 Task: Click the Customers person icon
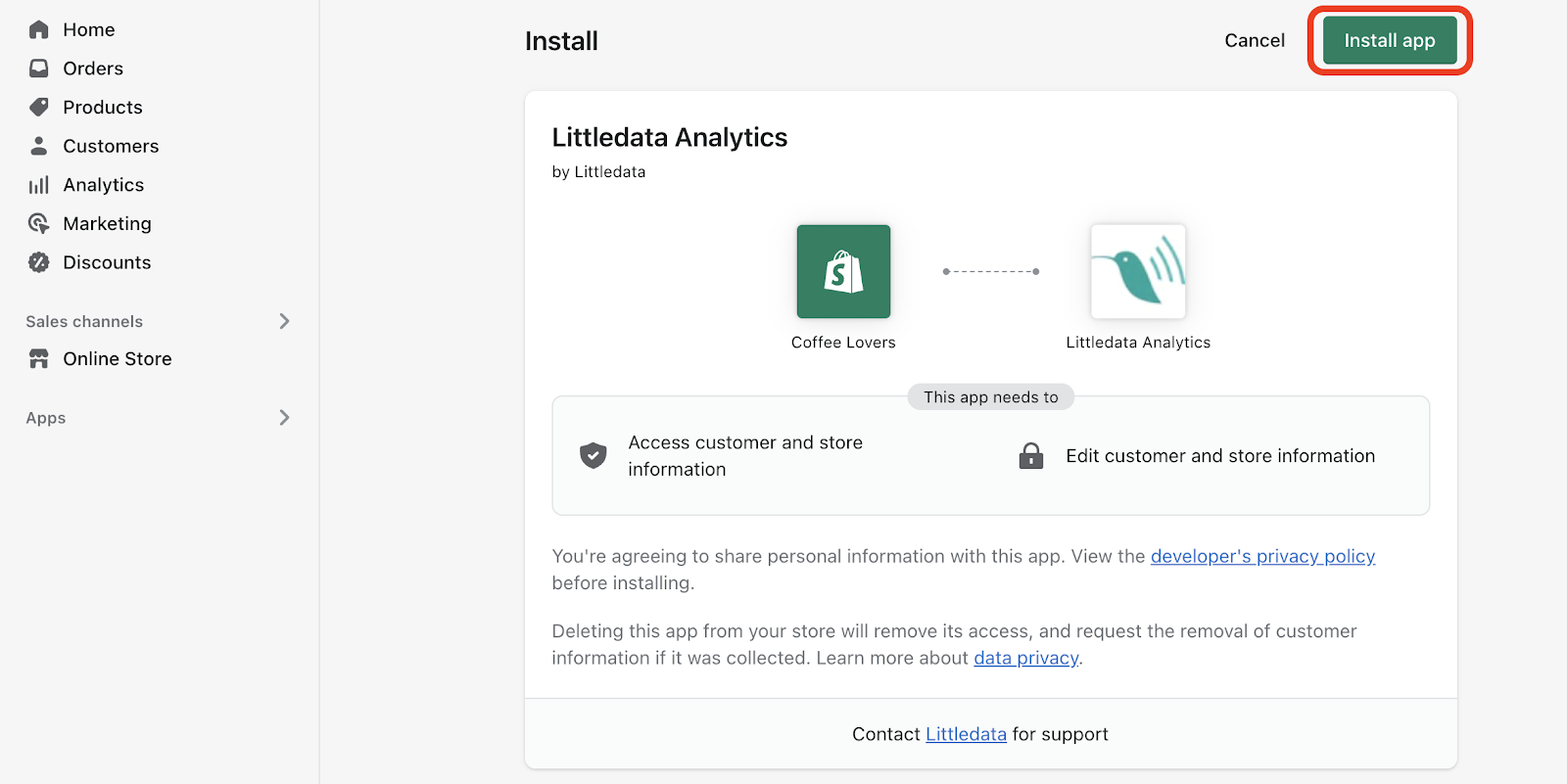39,146
